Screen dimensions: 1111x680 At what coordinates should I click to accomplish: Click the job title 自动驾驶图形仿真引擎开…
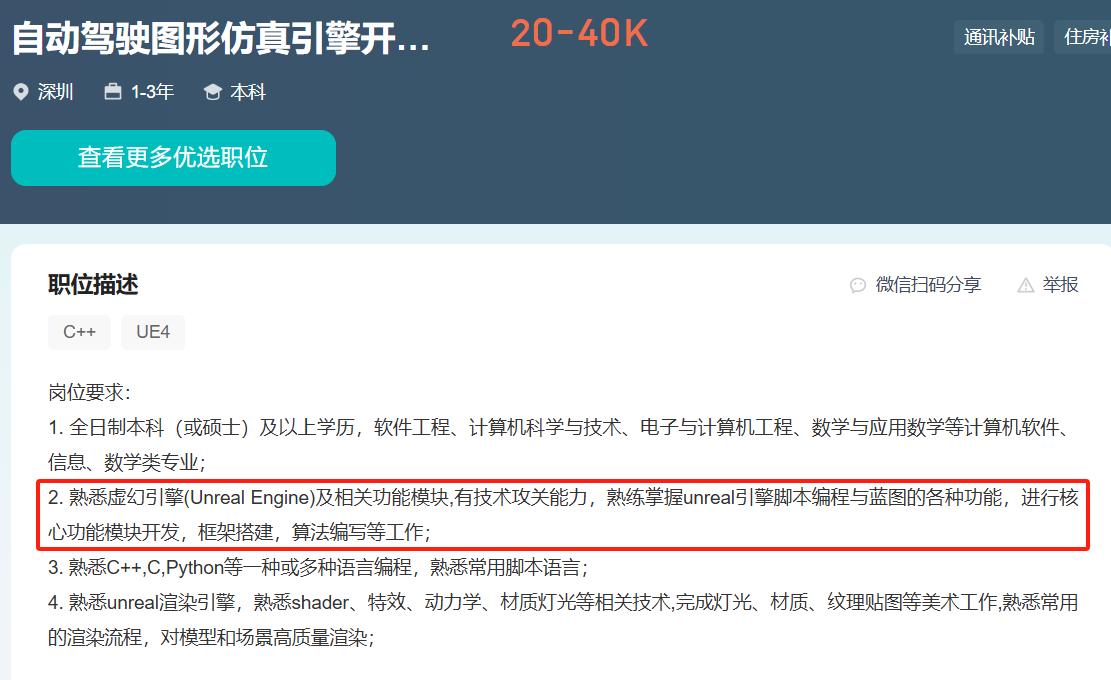click(x=220, y=38)
